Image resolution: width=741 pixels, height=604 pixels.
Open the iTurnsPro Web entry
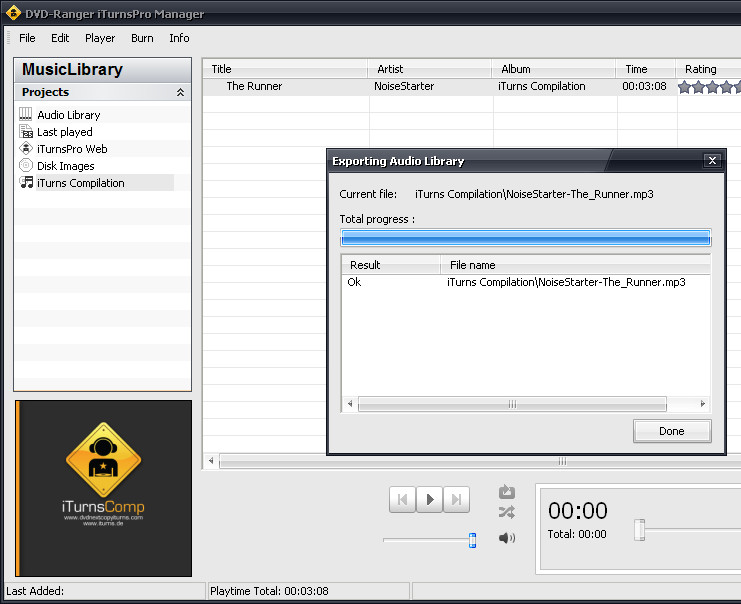pos(71,149)
